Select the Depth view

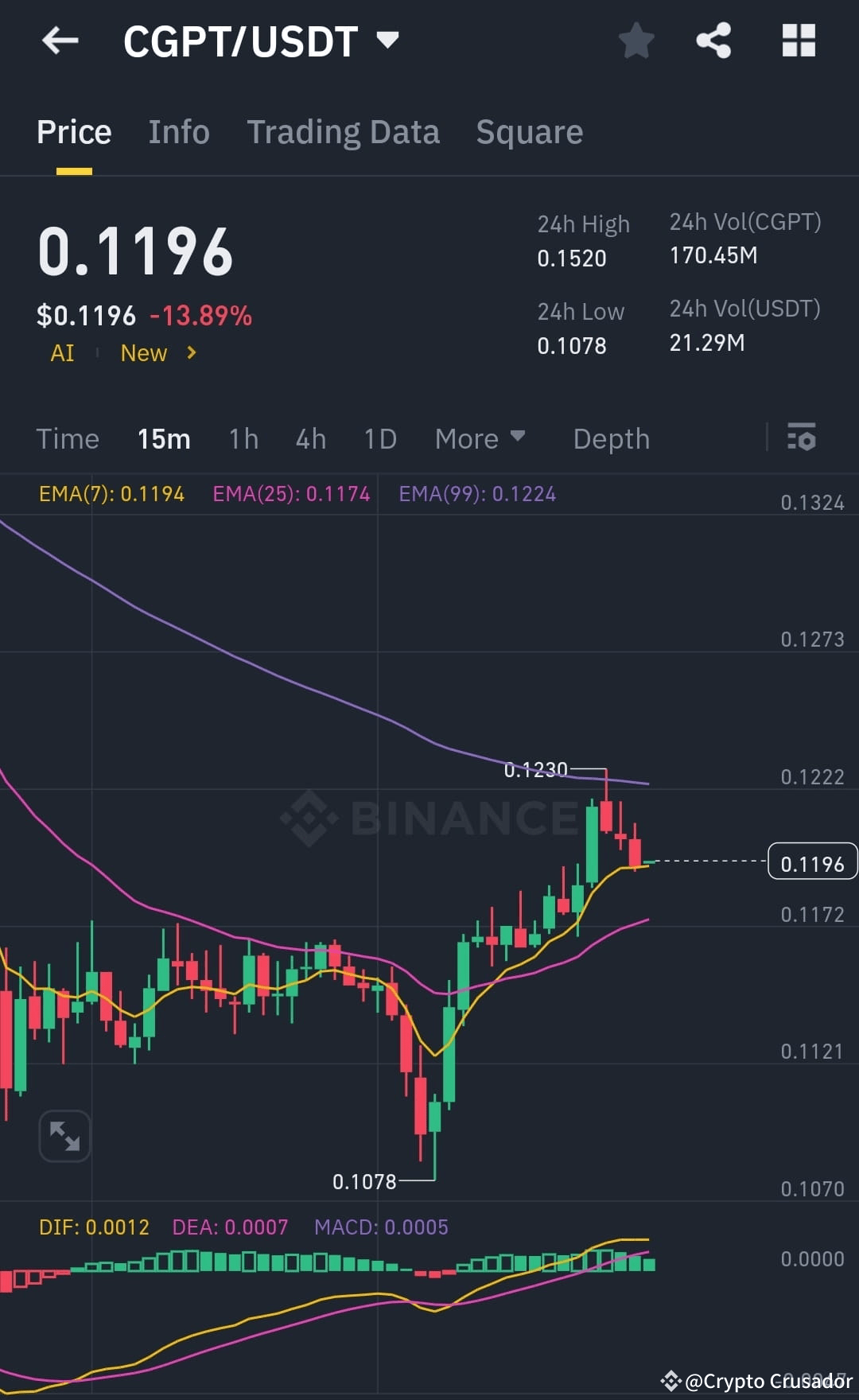pyautogui.click(x=611, y=438)
